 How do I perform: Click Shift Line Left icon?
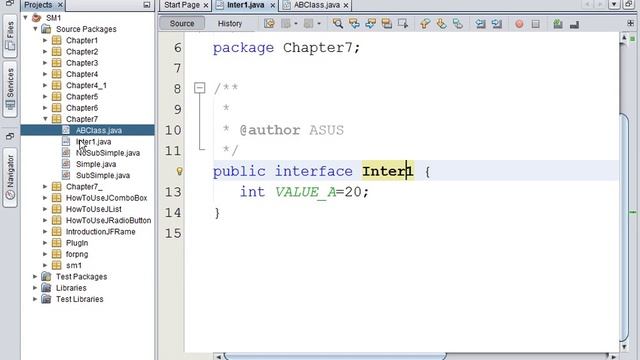tap(480, 24)
